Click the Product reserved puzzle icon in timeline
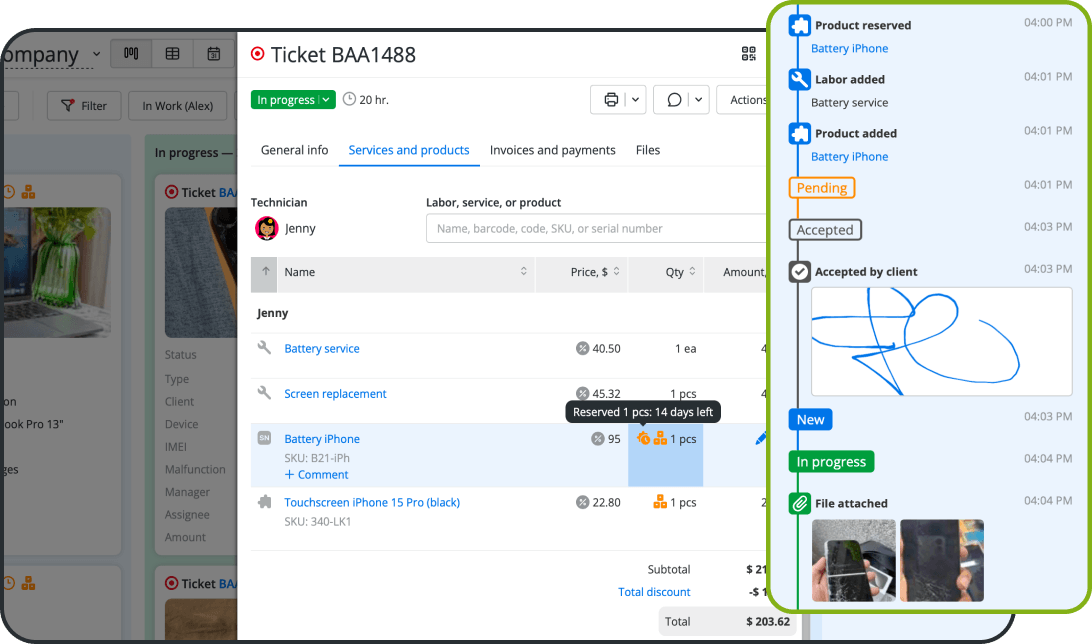 coord(800,25)
